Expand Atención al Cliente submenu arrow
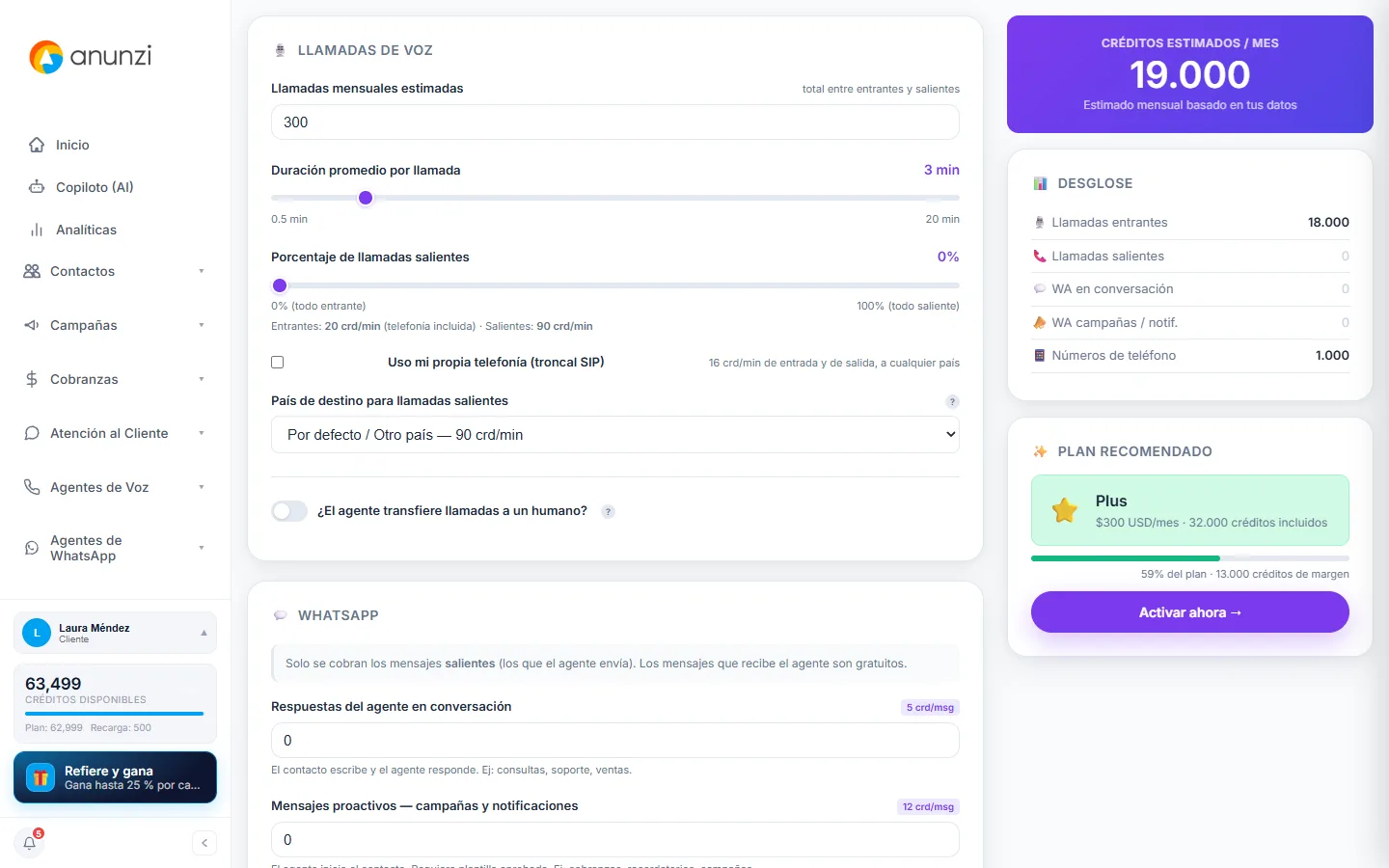 pos(202,433)
